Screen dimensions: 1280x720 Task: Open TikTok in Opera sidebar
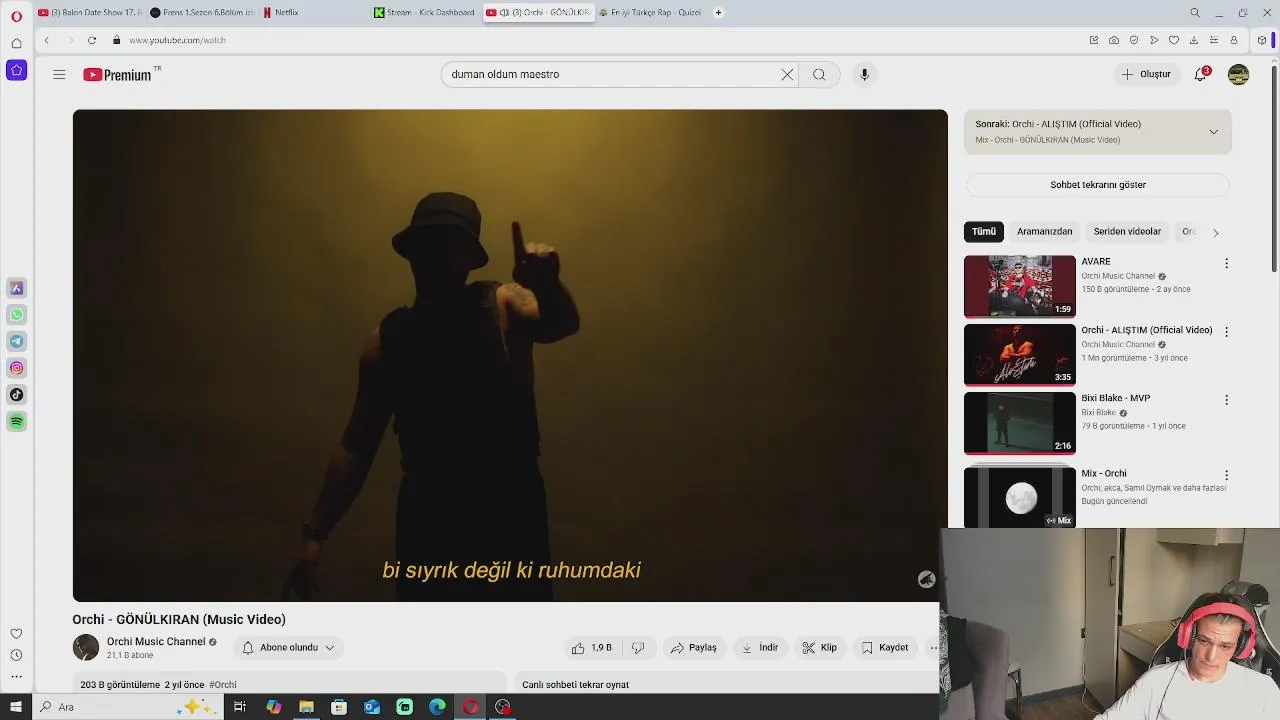pos(16,395)
